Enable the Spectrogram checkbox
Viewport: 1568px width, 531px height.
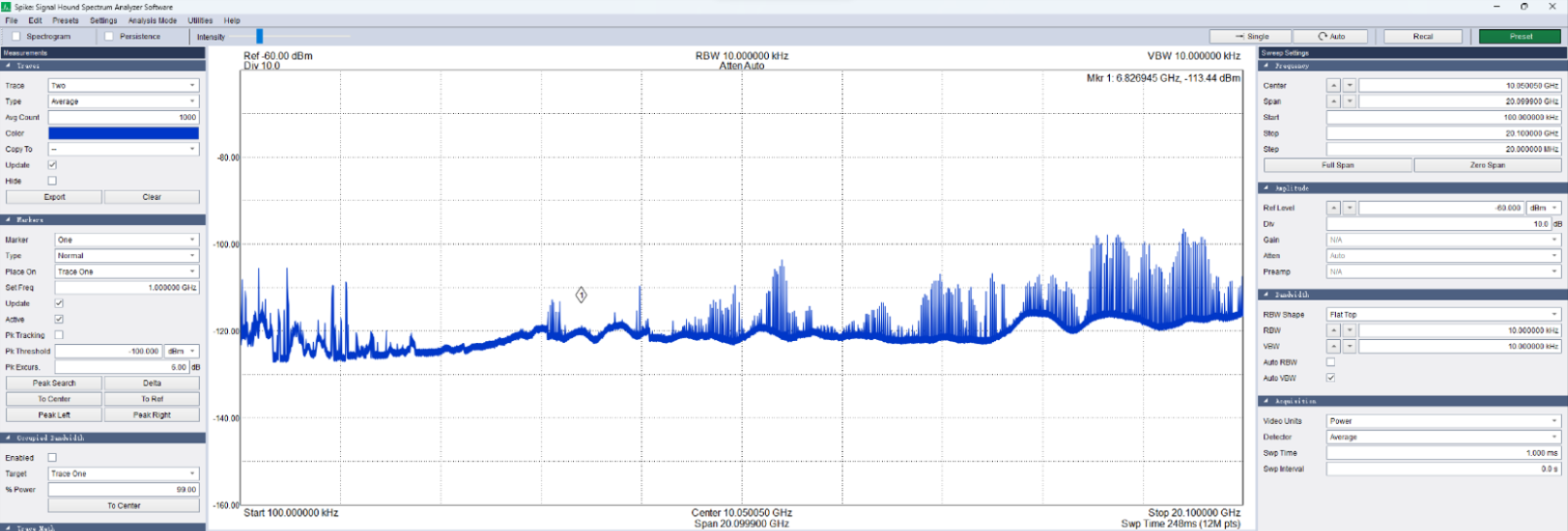point(16,36)
